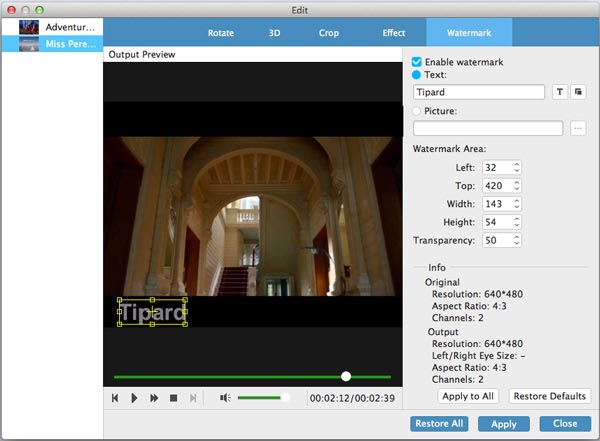
Task: Click the next frame button
Action: coord(193,398)
